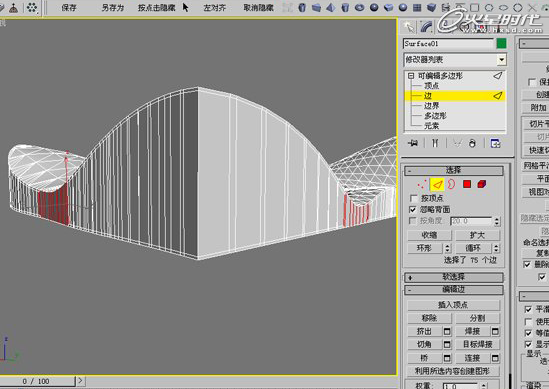Click the pin stack icon
The height and width of the screenshot is (389, 549).
point(414,143)
